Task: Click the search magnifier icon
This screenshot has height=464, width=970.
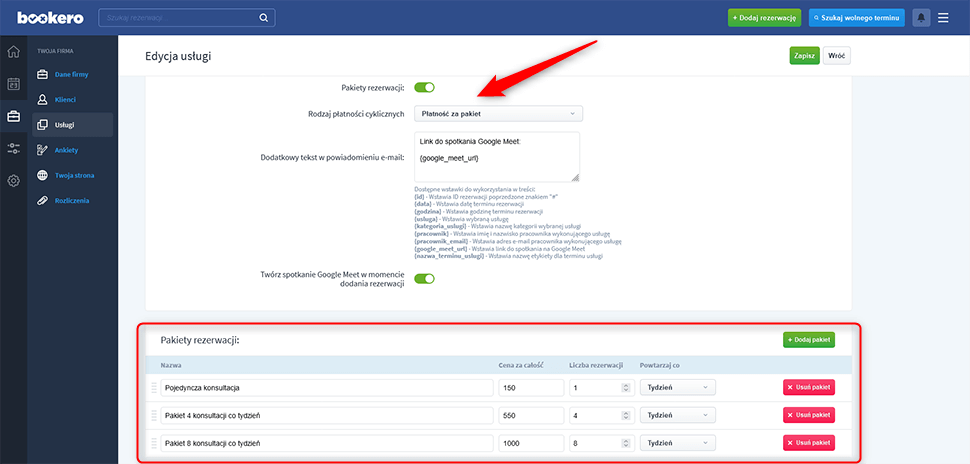Action: point(264,18)
